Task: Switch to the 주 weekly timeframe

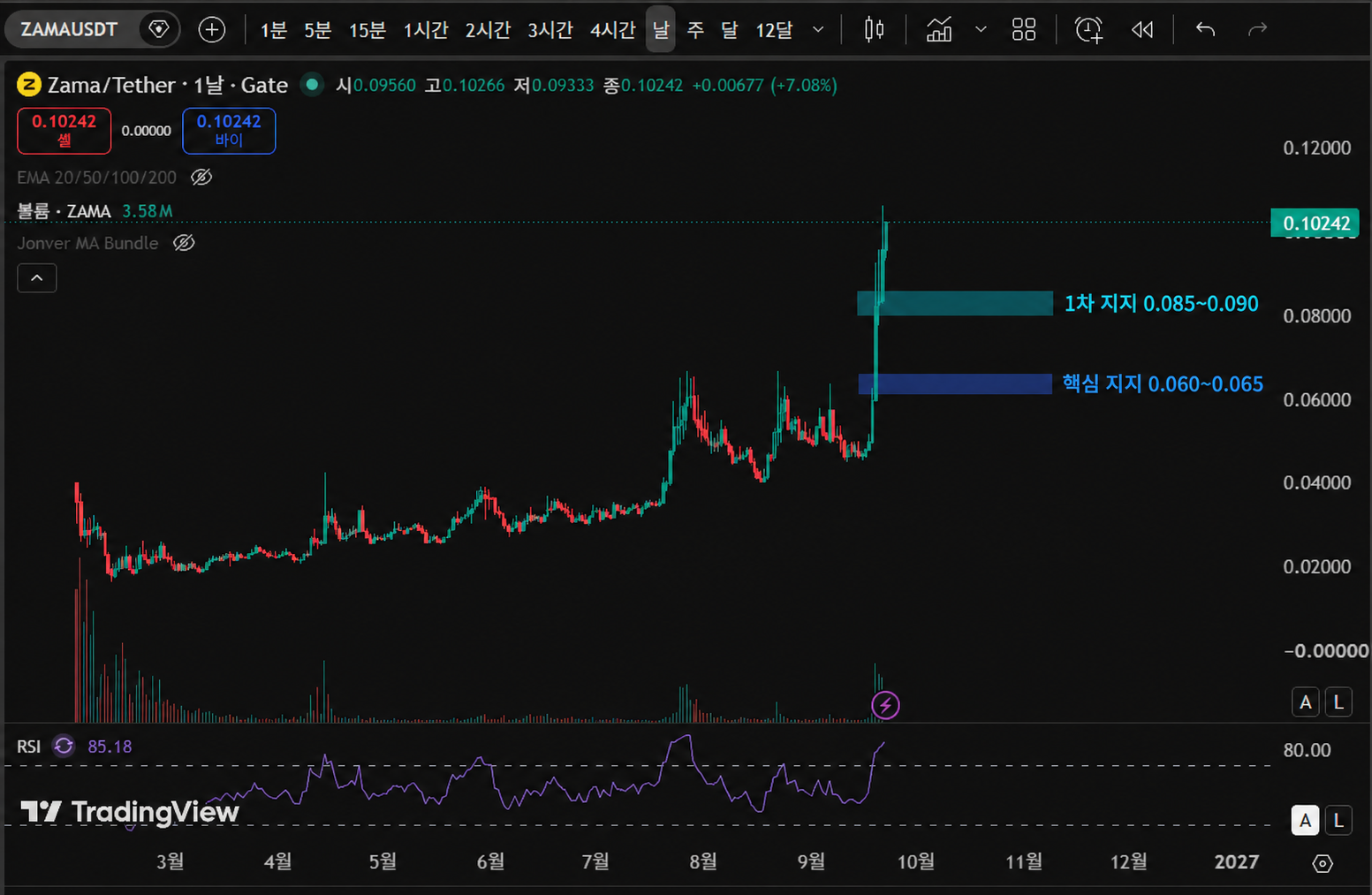Action: pos(696,30)
